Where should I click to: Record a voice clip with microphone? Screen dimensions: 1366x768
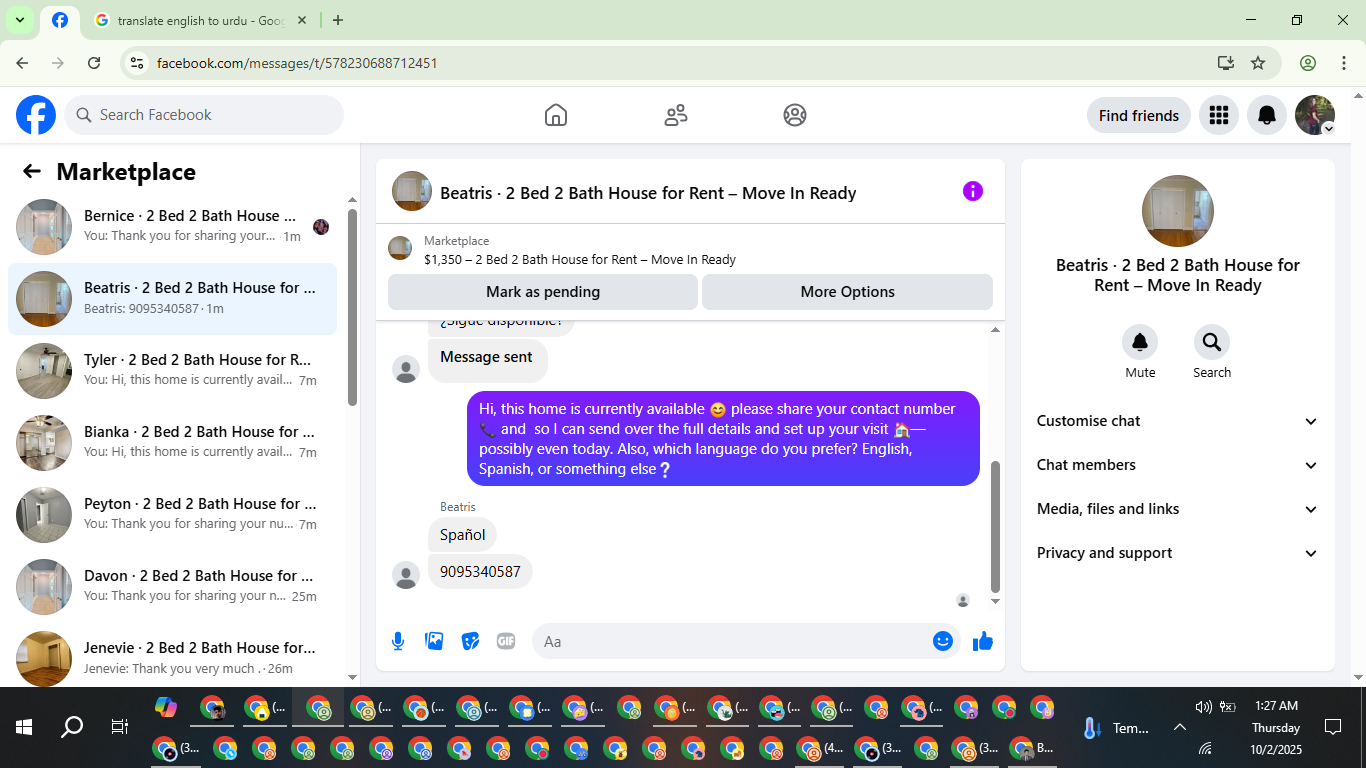coord(398,641)
